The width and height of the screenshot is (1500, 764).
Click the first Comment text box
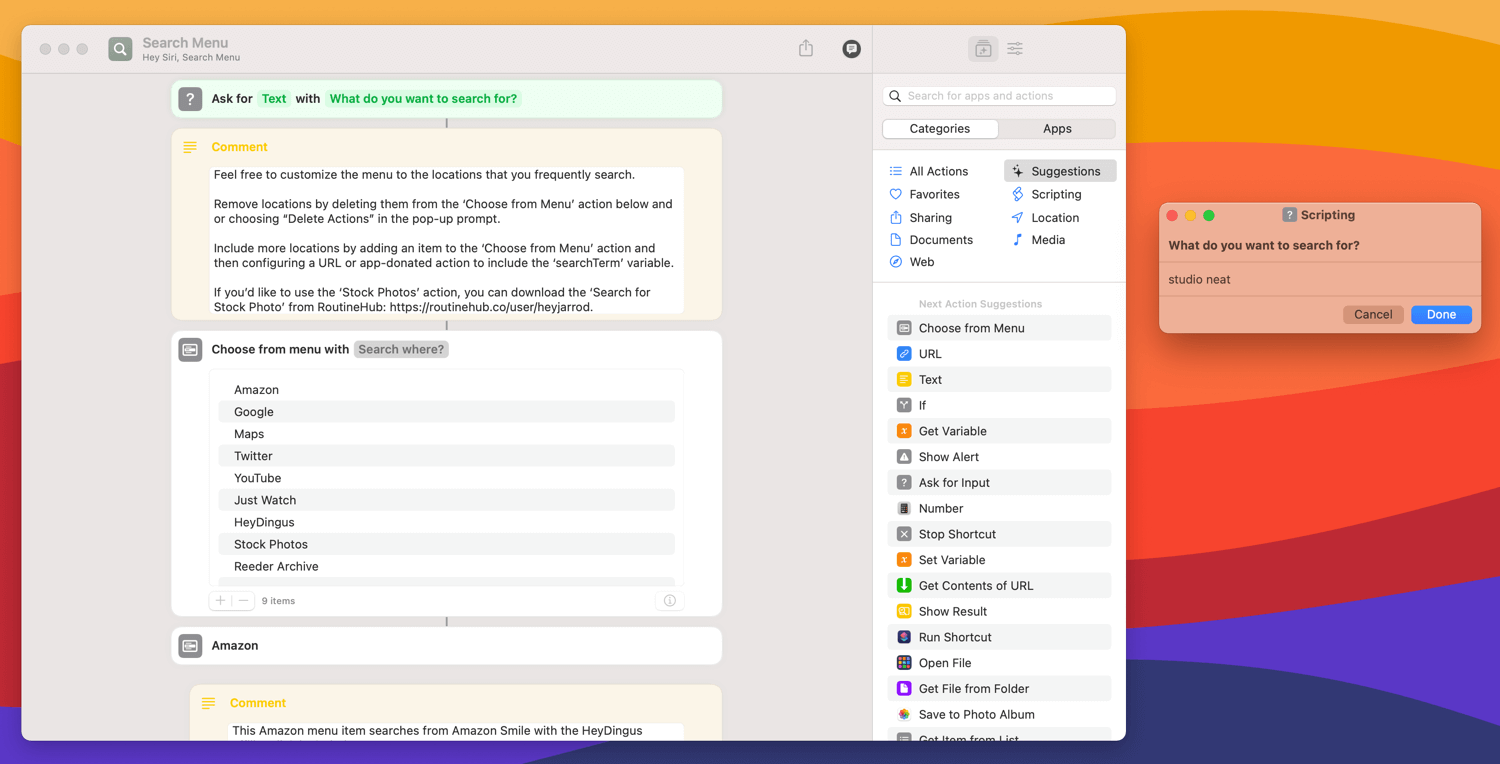446,241
